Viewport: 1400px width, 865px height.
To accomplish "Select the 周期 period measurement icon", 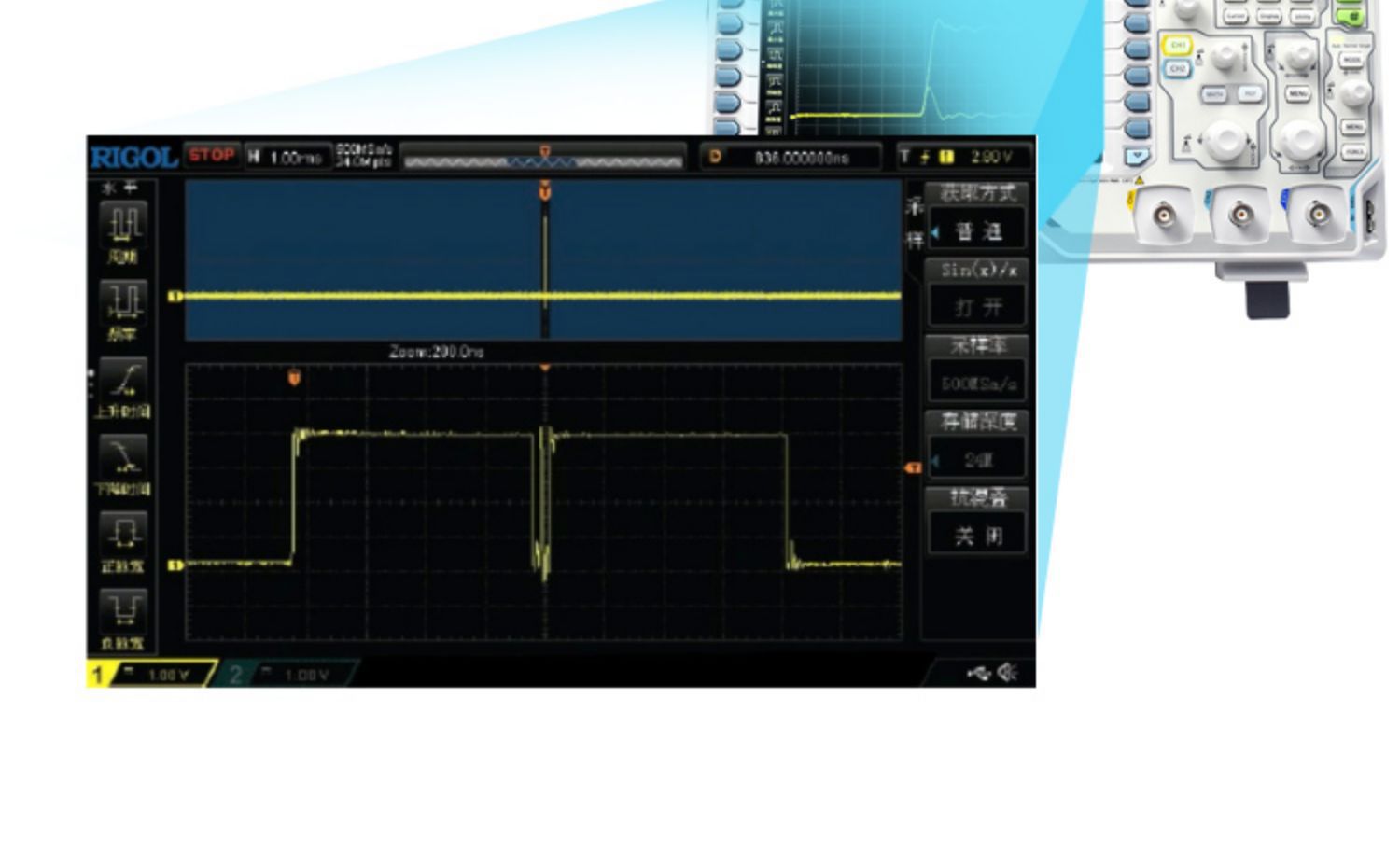I will (123, 225).
